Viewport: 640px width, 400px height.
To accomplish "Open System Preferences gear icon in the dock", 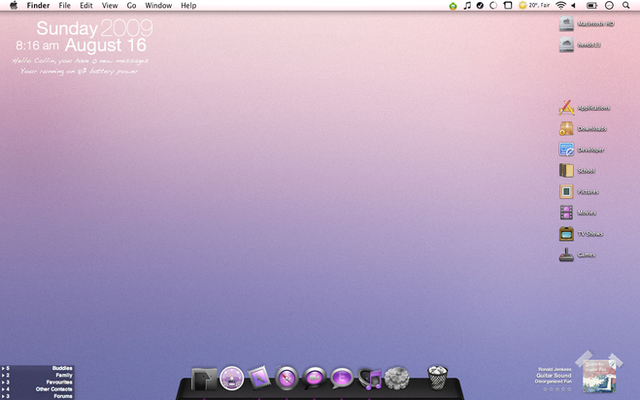I will coord(397,378).
